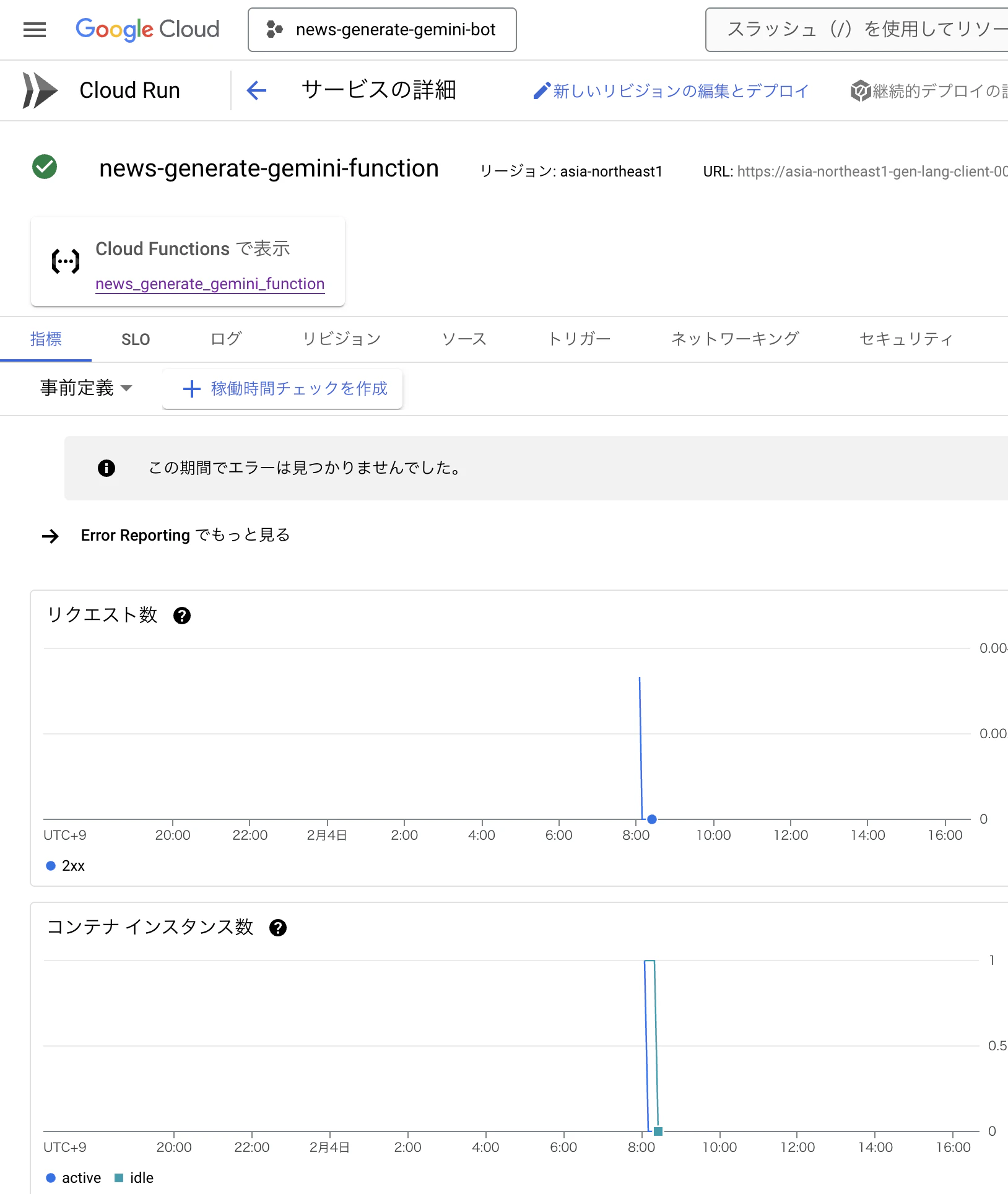Select the 指標 tab

(46, 339)
